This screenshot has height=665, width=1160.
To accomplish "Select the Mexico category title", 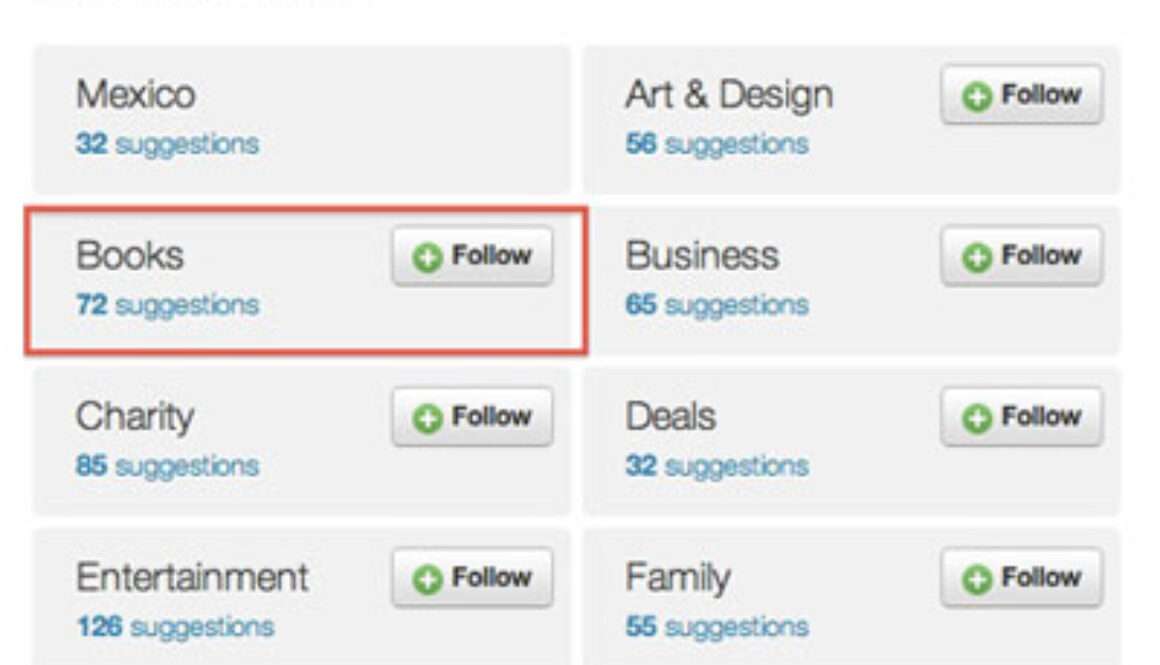I will (135, 96).
